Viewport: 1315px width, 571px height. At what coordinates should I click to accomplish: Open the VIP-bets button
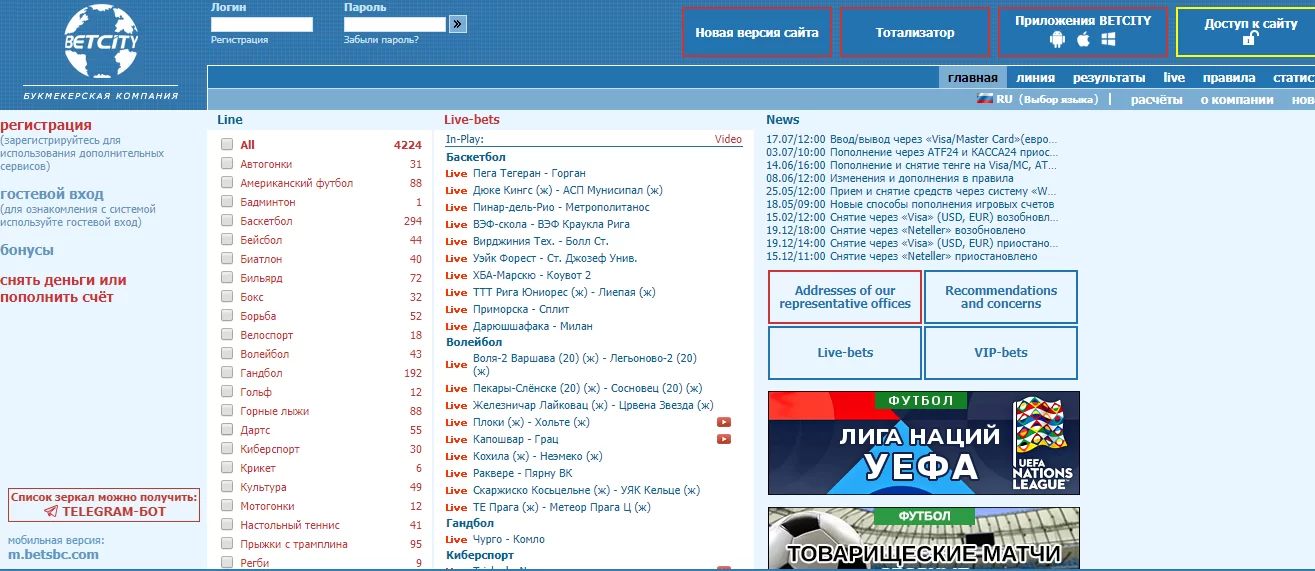[x=1000, y=353]
